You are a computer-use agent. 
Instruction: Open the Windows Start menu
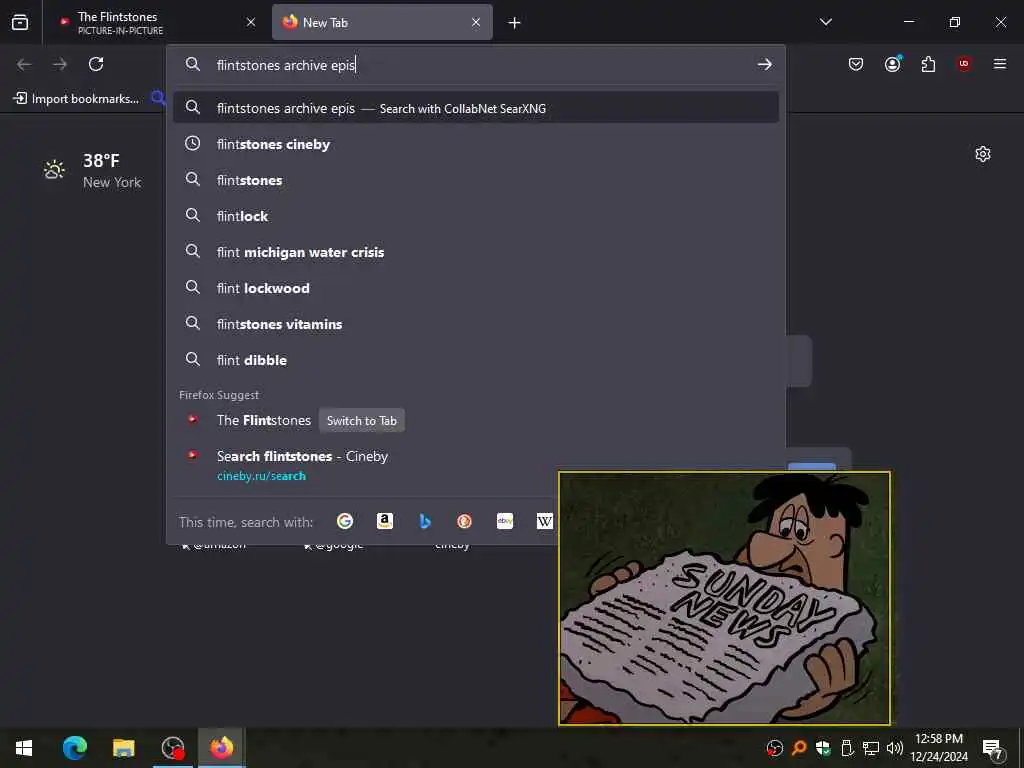24,748
